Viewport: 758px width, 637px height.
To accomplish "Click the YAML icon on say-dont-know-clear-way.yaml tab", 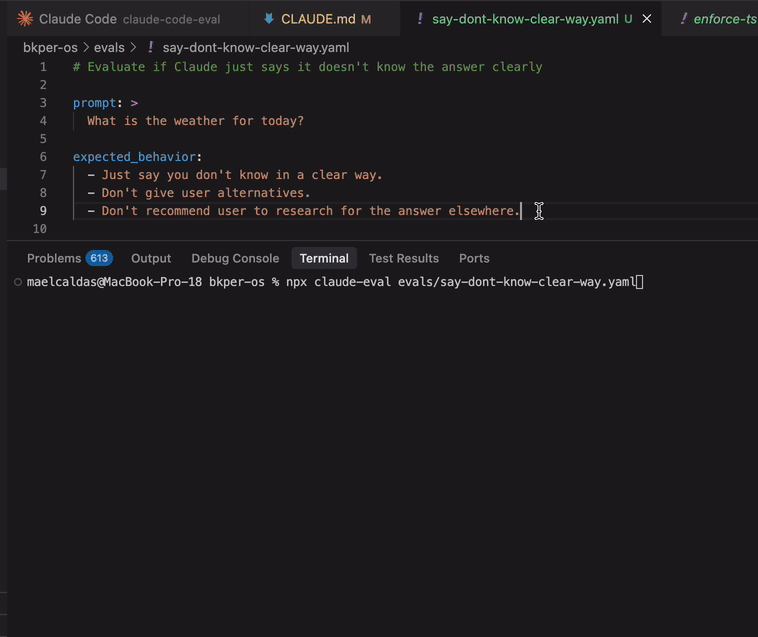I will pyautogui.click(x=420, y=18).
